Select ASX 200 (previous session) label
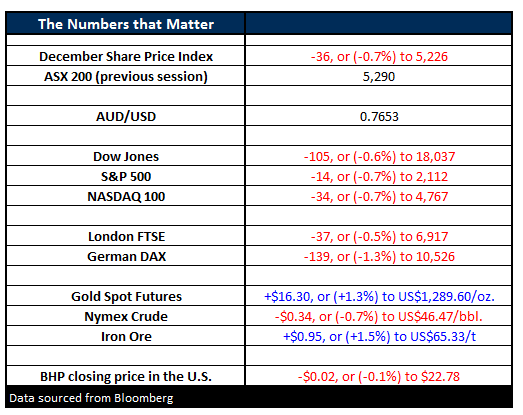The width and height of the screenshot is (523, 415). coord(126,76)
